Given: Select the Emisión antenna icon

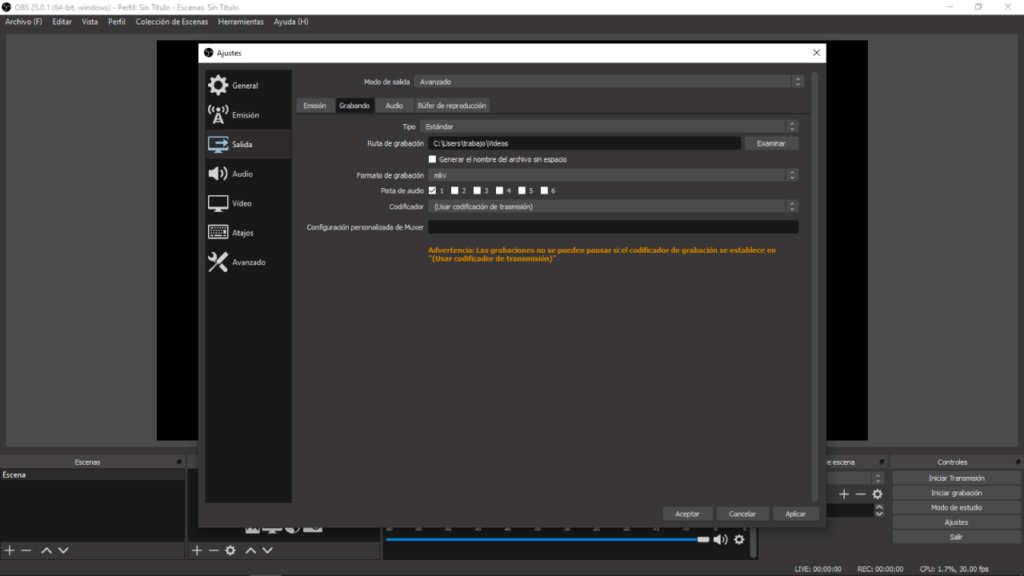Looking at the screenshot, I should tap(218, 115).
